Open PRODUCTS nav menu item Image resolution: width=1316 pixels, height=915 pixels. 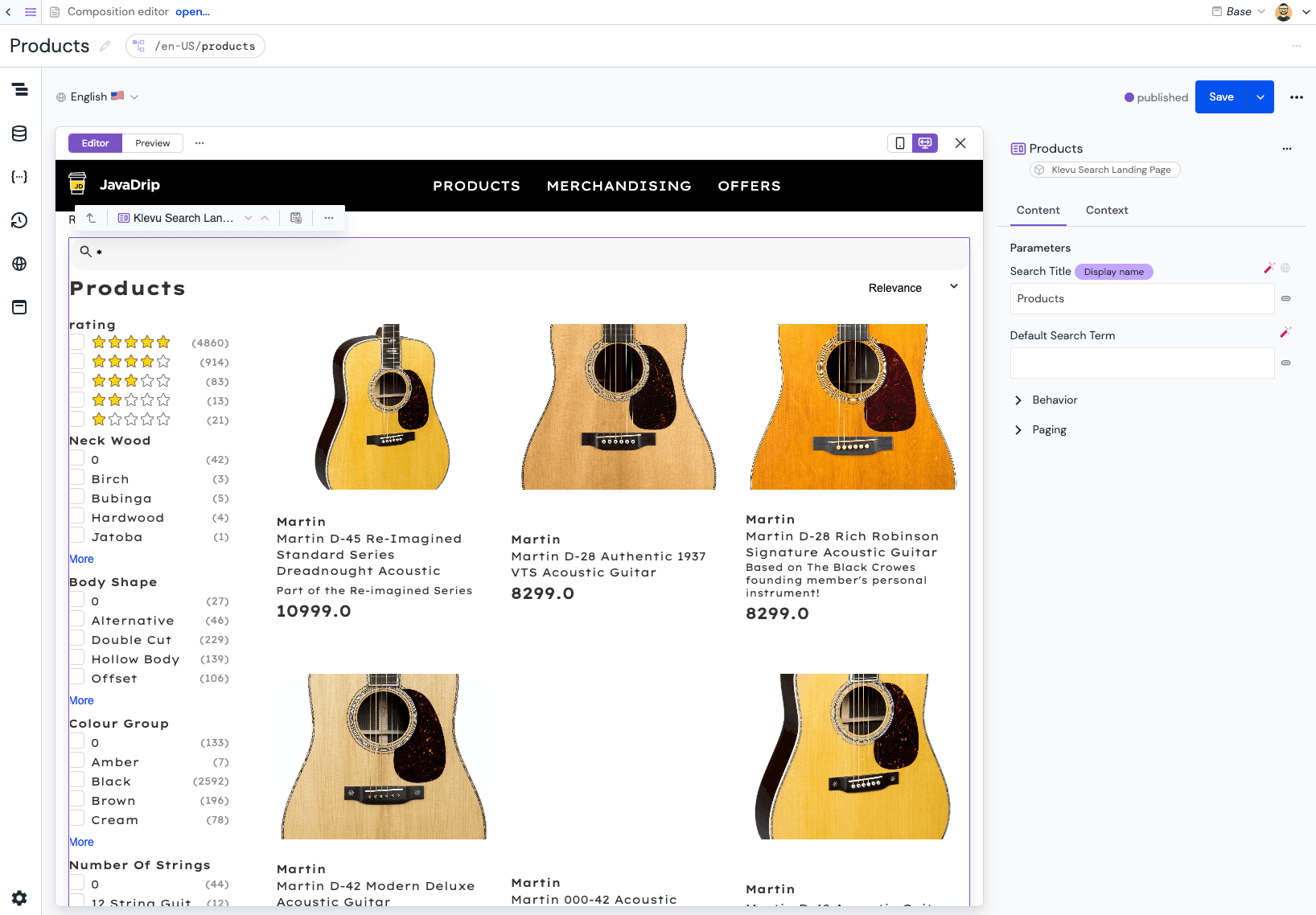point(476,186)
